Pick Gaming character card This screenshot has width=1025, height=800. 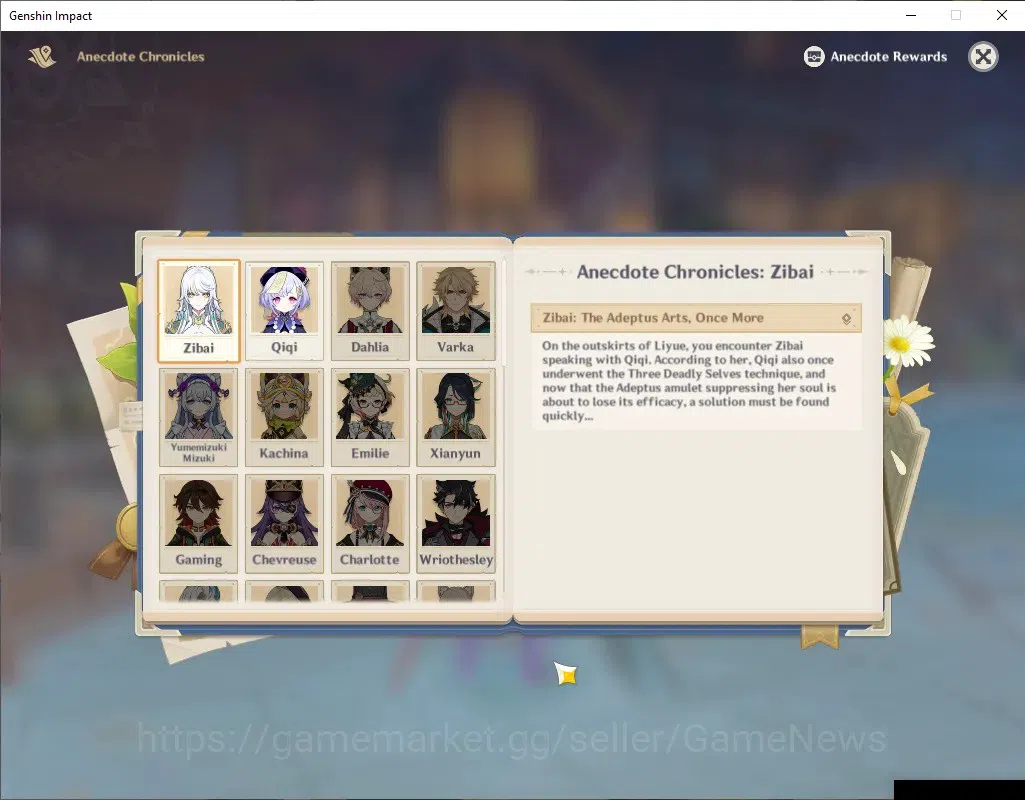199,524
